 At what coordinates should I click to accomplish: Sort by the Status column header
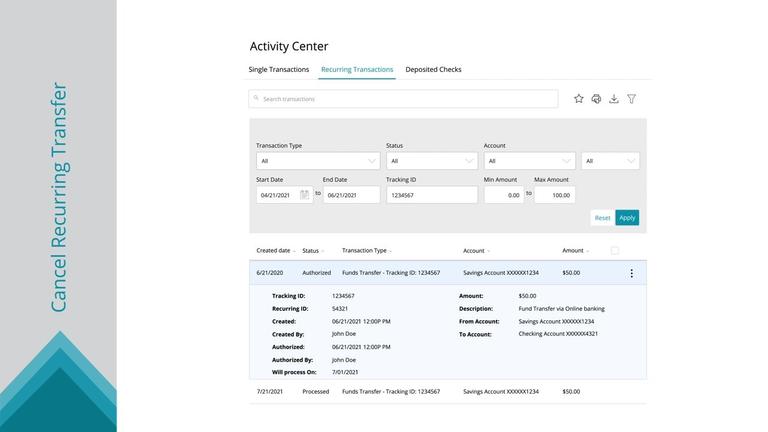click(312, 250)
